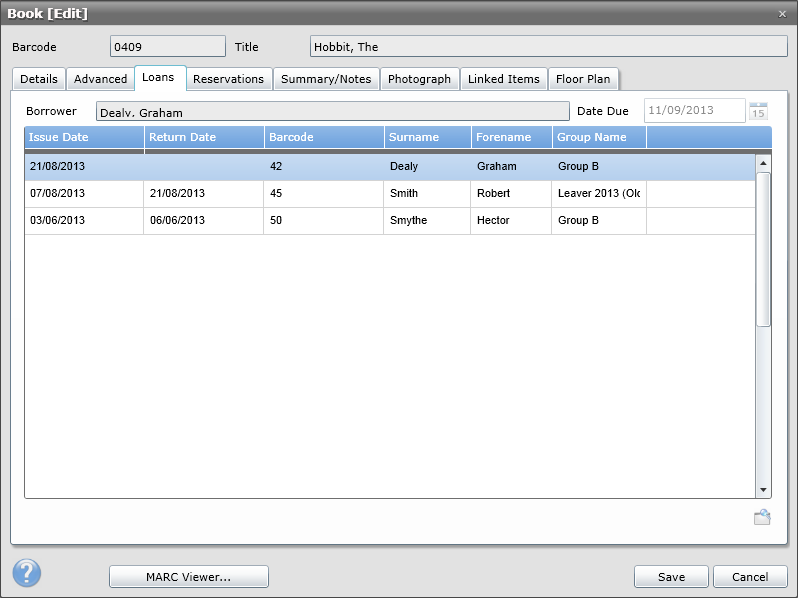Cancel editing the book
The width and height of the screenshot is (799, 598).
[750, 577]
